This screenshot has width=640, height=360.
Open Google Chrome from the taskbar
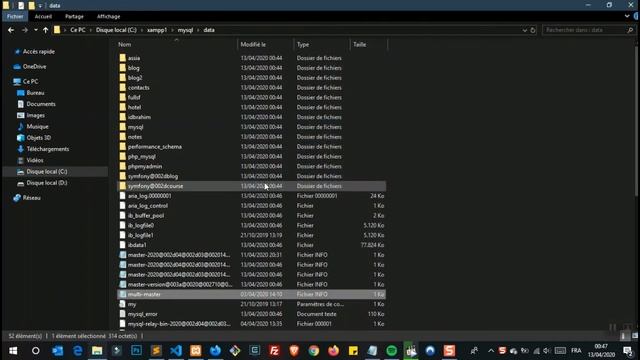click(313, 351)
